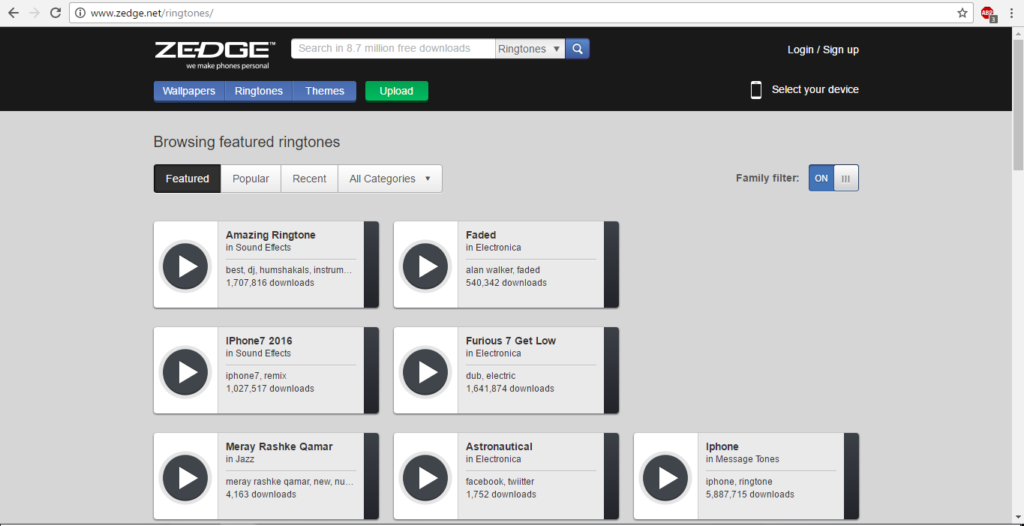The height and width of the screenshot is (526, 1024).
Task: Turn off the Family filter switch
Action: (833, 178)
